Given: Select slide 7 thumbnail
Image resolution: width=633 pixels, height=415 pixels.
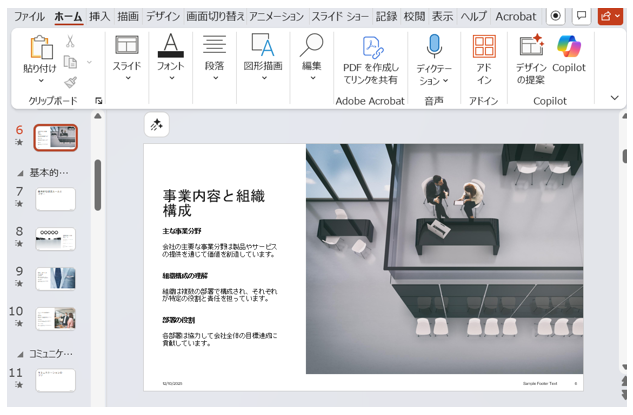Looking at the screenshot, I should [56, 199].
